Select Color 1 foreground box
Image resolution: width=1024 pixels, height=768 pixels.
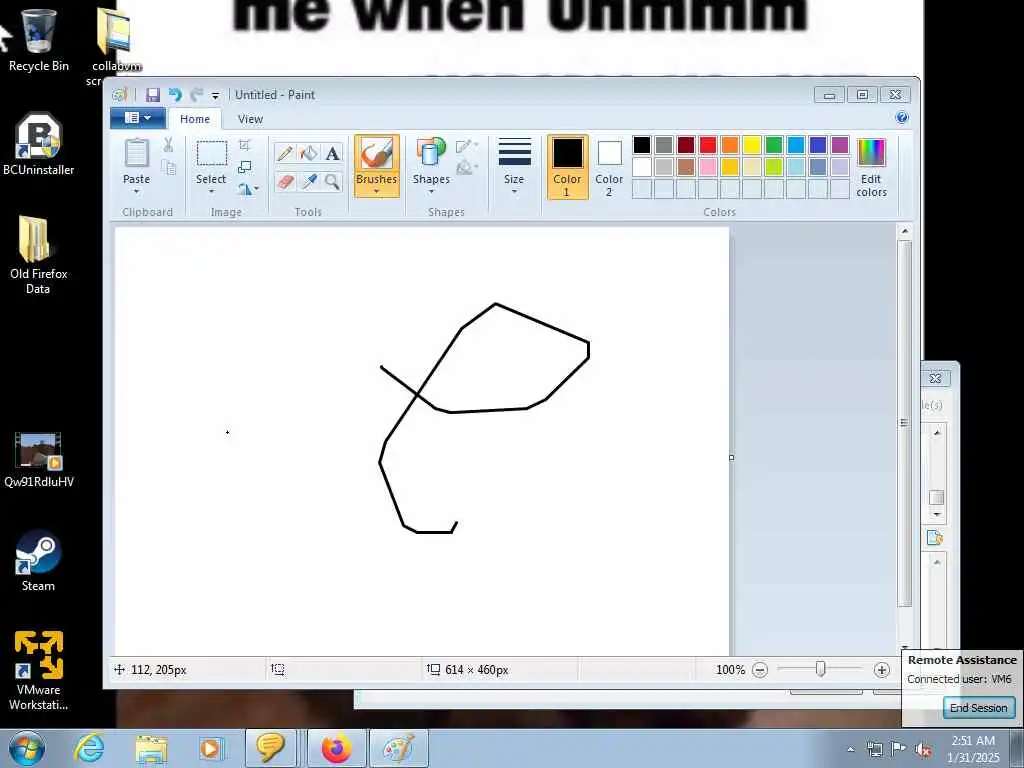(x=568, y=167)
